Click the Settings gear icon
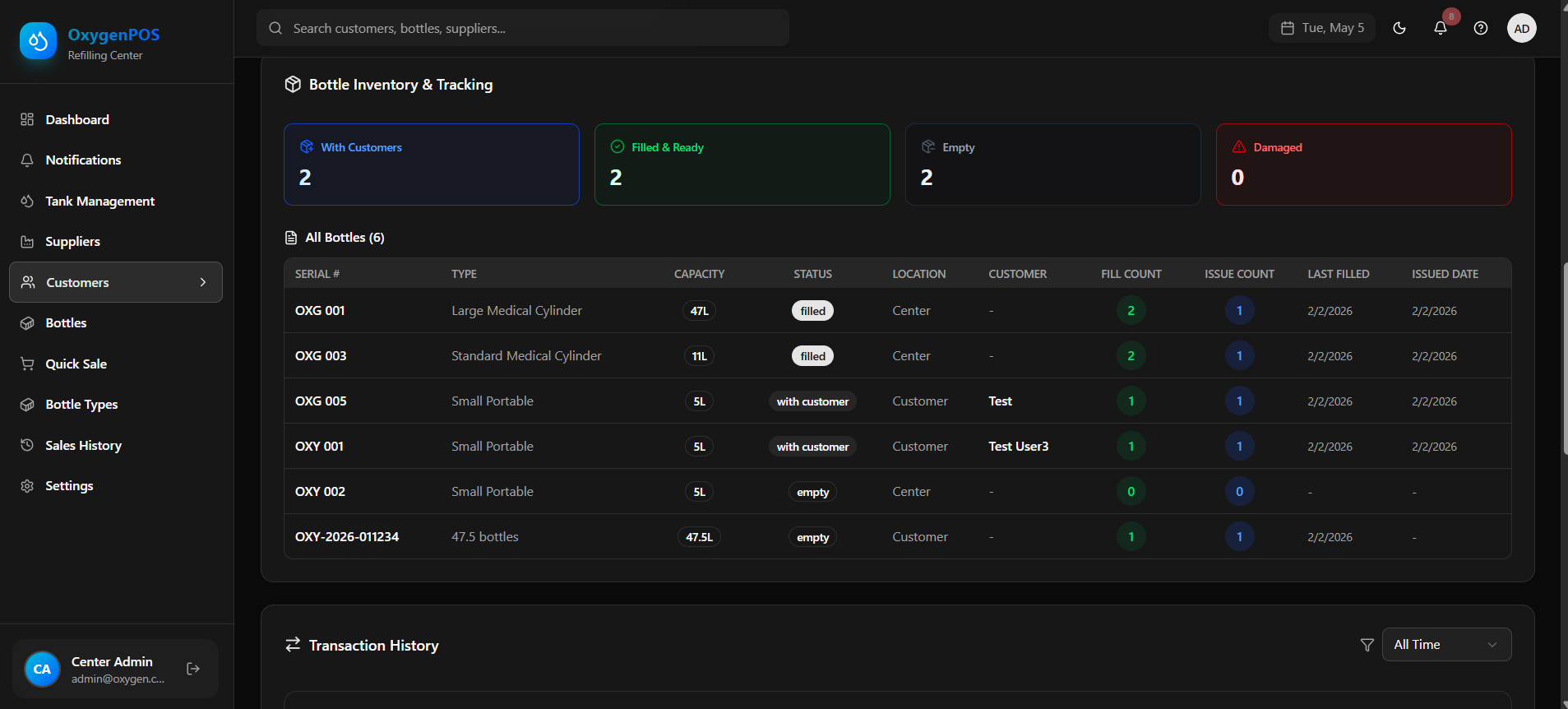The image size is (1568, 709). pos(27,485)
